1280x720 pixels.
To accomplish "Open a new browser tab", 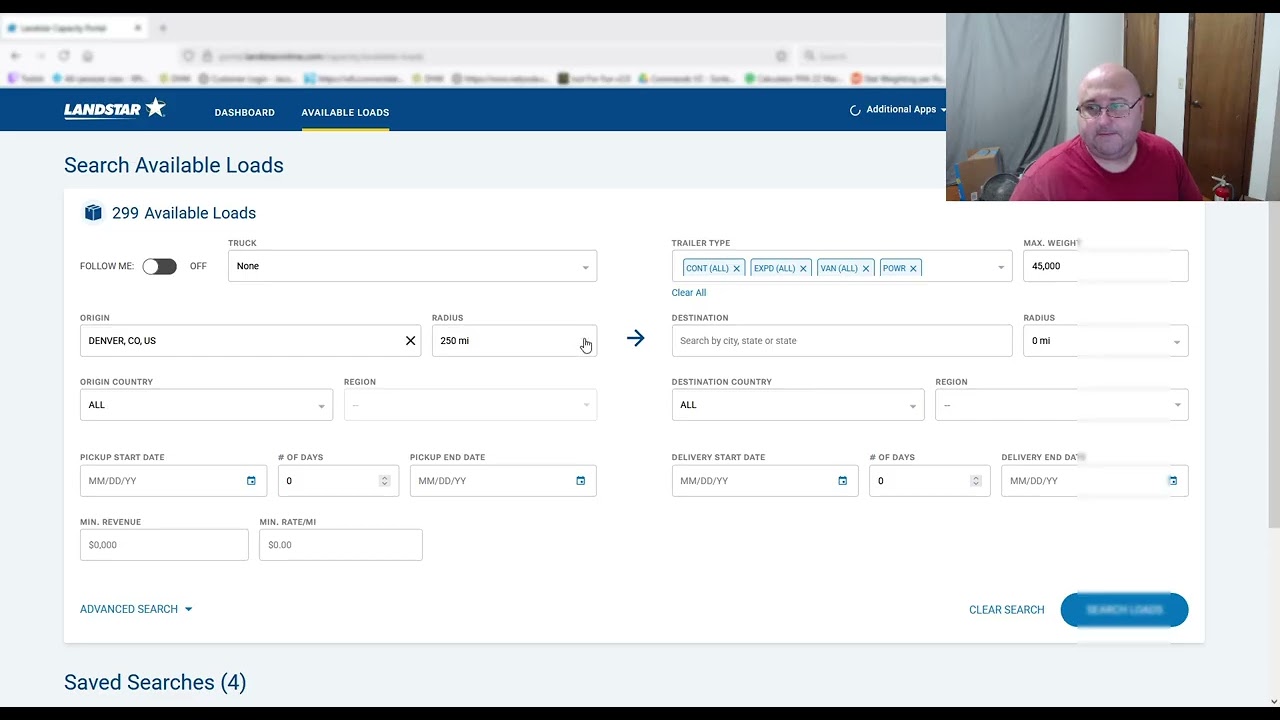I will click(x=163, y=28).
